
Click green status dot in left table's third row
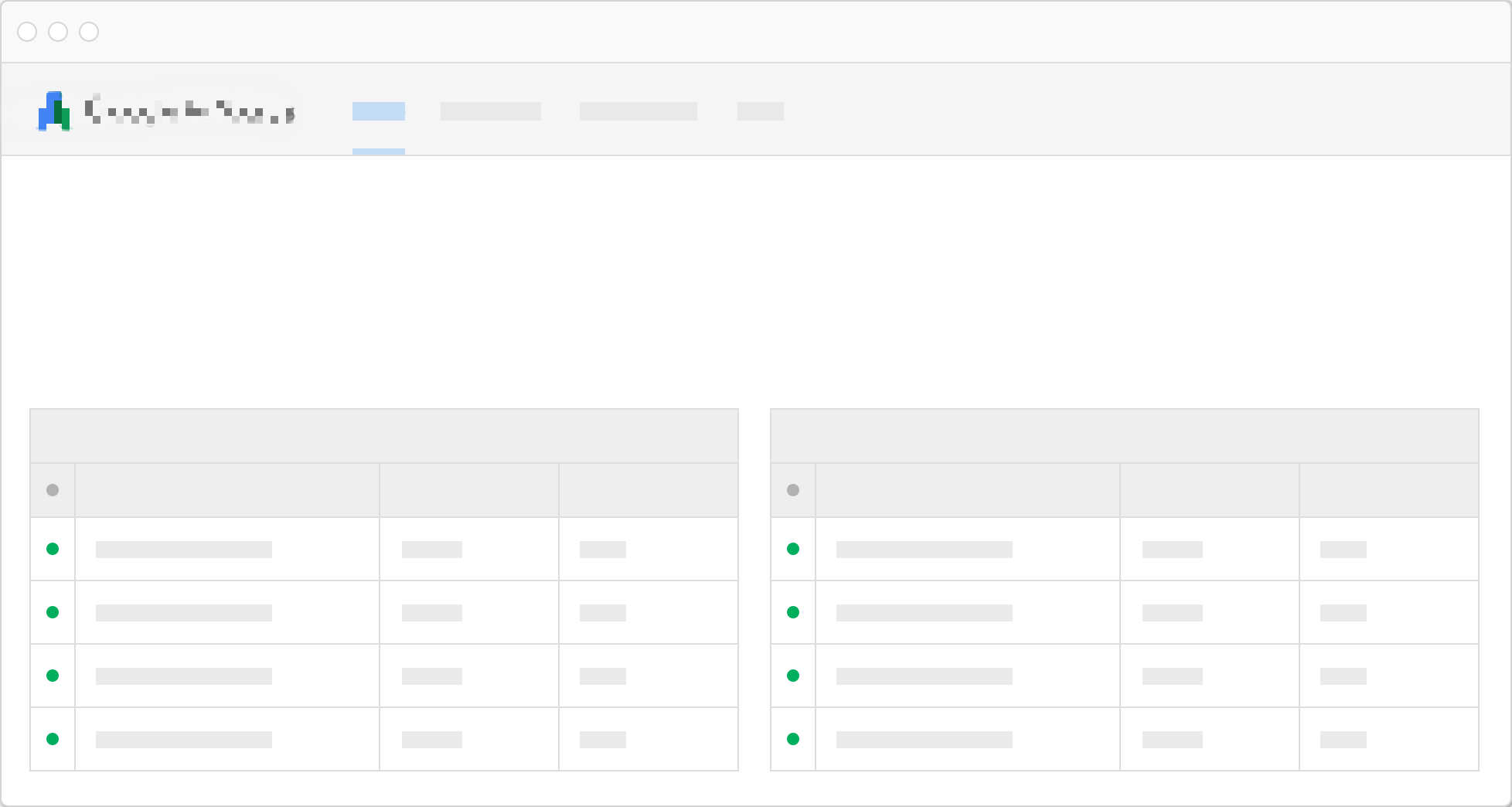coord(53,676)
